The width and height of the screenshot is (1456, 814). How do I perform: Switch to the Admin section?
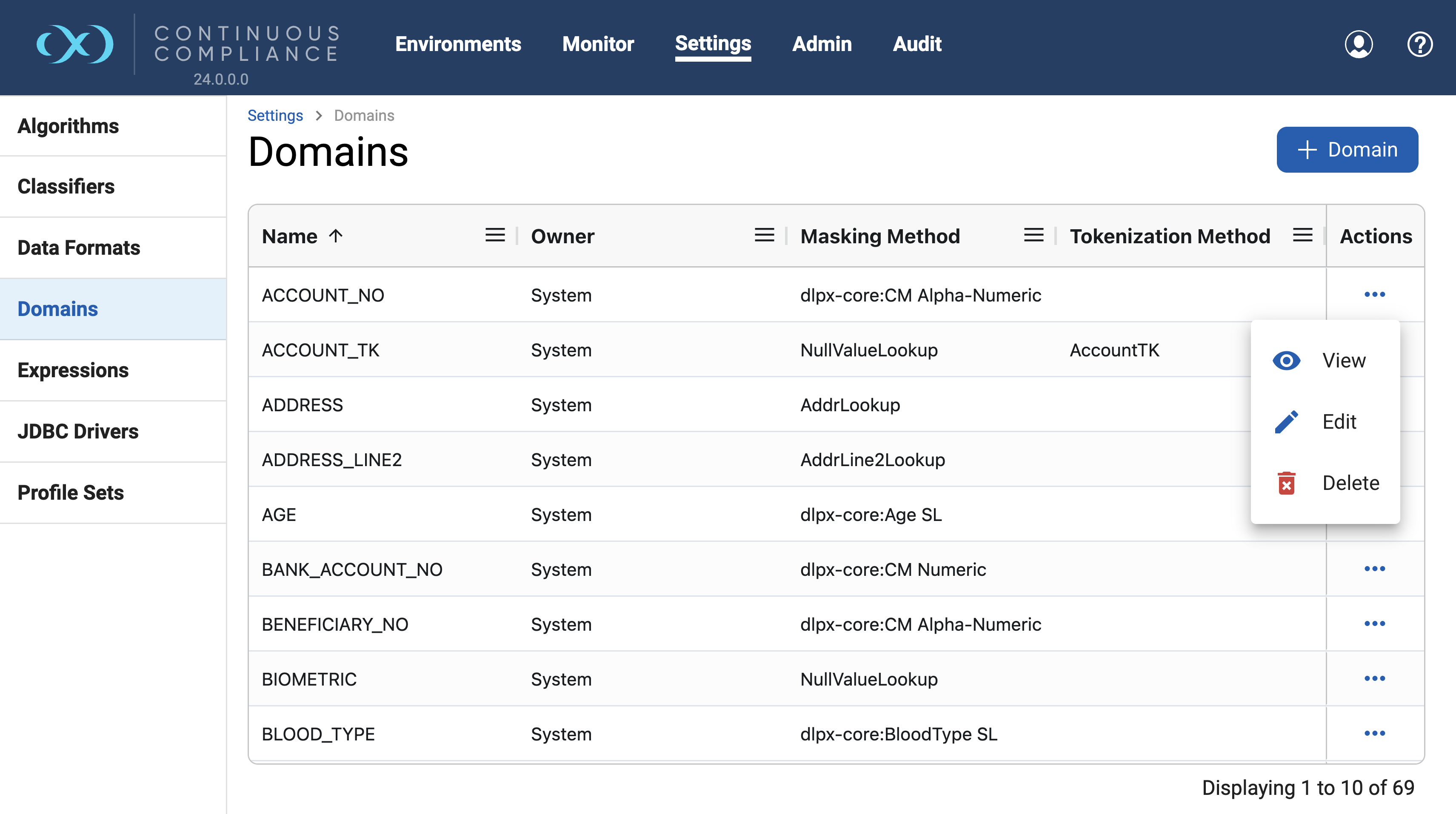[822, 44]
